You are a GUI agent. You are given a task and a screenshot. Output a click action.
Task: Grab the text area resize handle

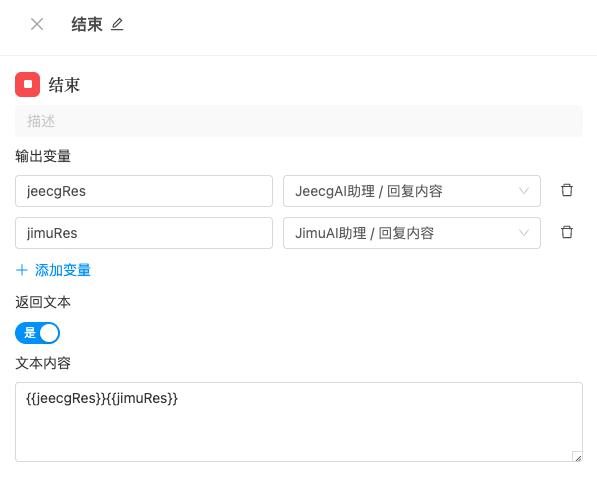point(577,456)
